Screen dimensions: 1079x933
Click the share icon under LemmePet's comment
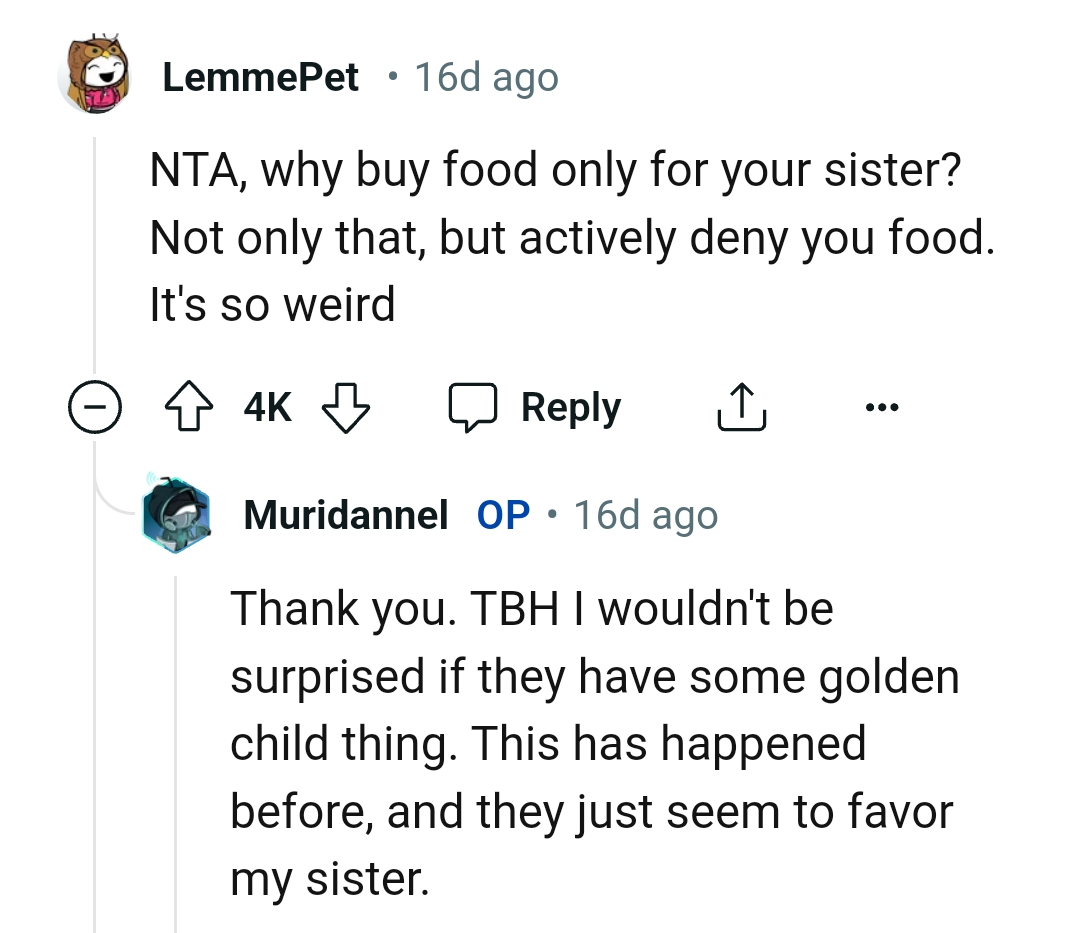click(x=740, y=406)
